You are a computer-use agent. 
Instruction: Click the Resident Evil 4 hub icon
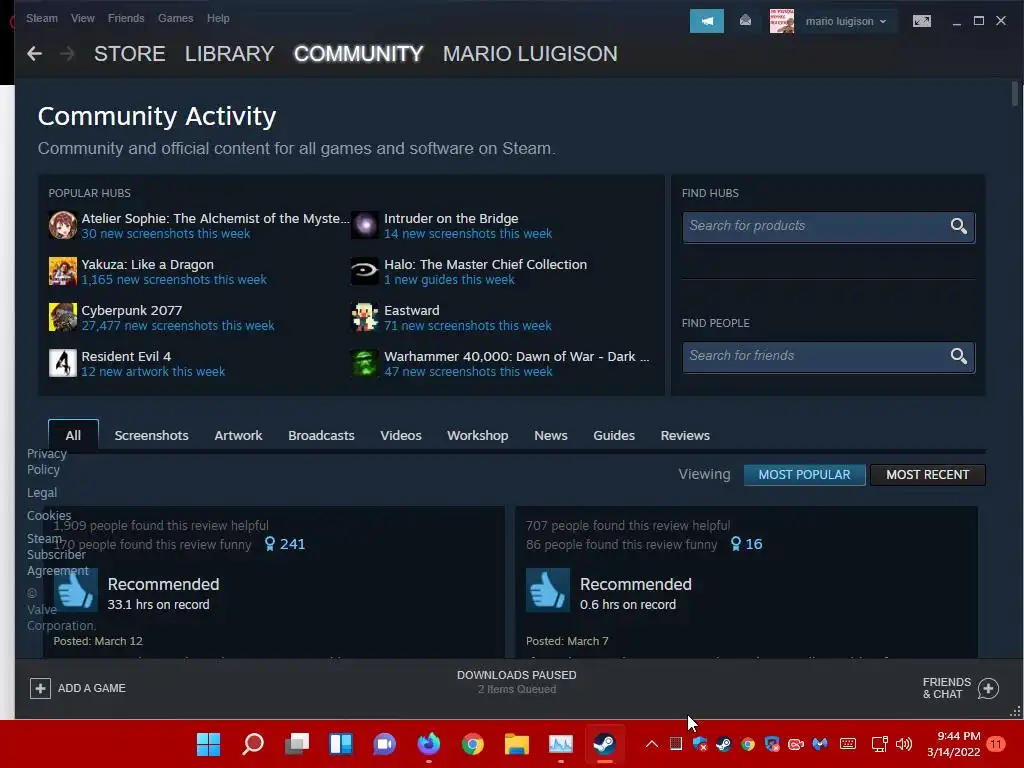63,362
